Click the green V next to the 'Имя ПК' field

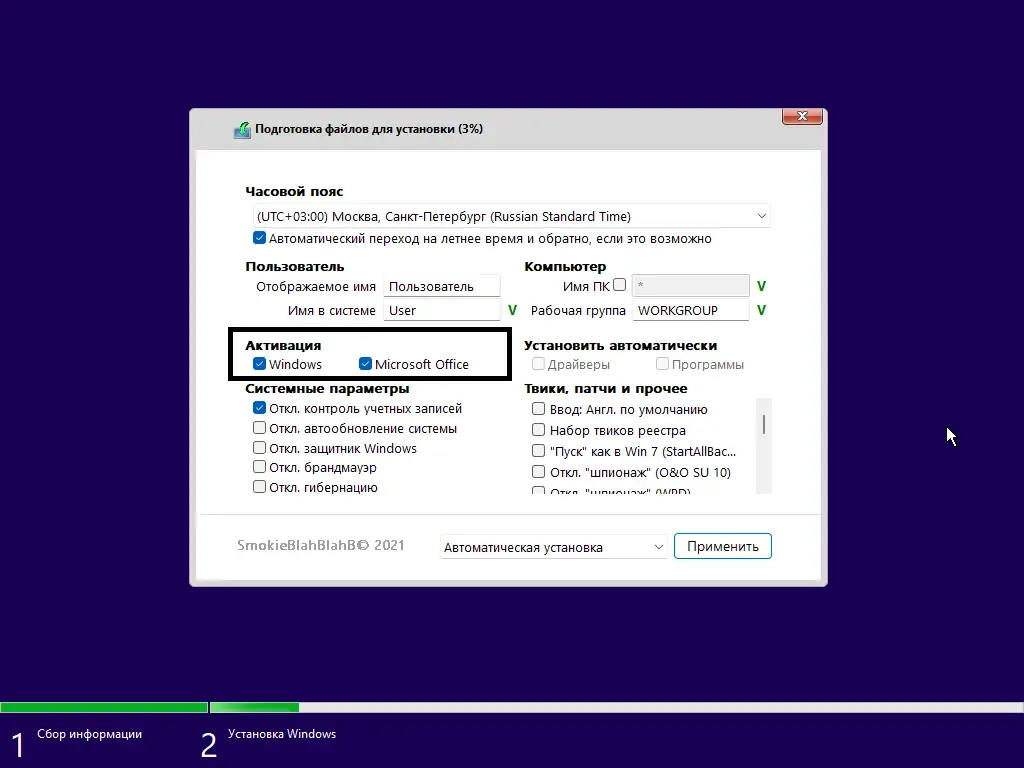coord(760,286)
